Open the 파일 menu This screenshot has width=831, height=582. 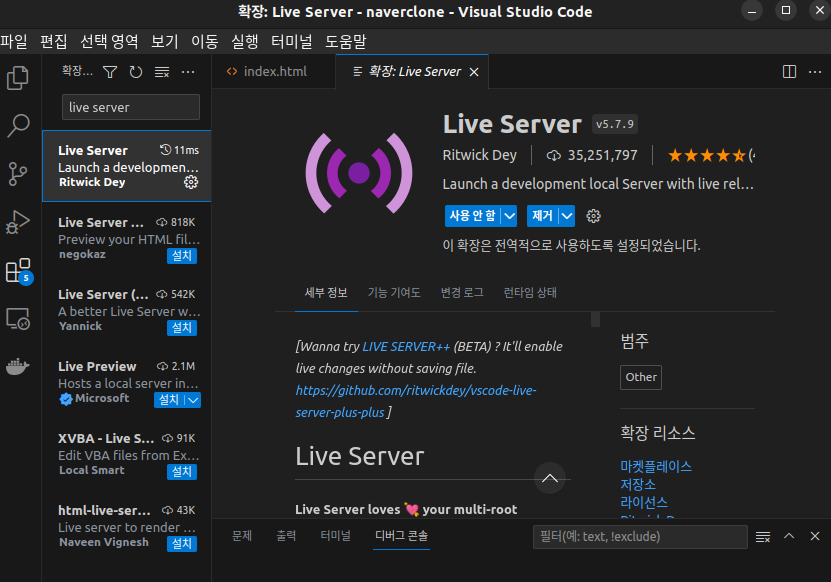14,41
